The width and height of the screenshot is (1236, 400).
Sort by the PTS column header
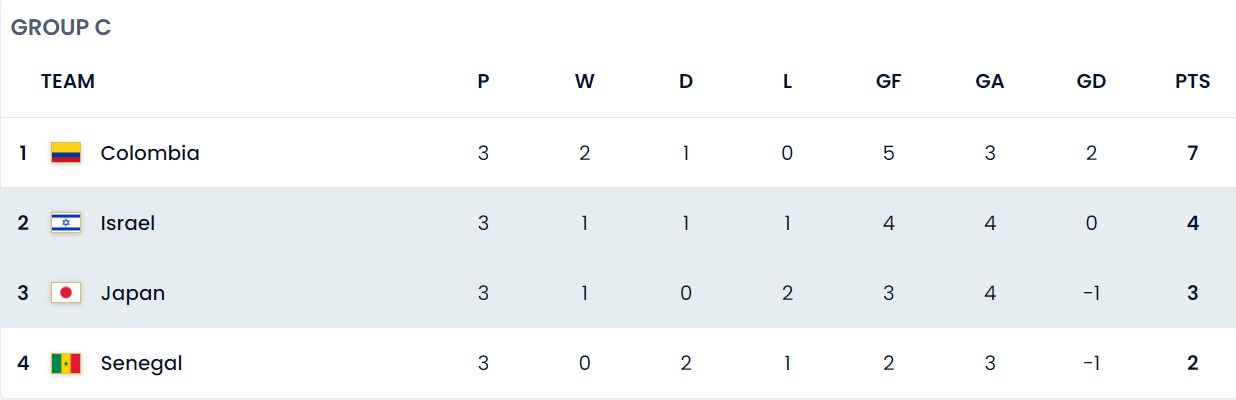(x=1193, y=82)
